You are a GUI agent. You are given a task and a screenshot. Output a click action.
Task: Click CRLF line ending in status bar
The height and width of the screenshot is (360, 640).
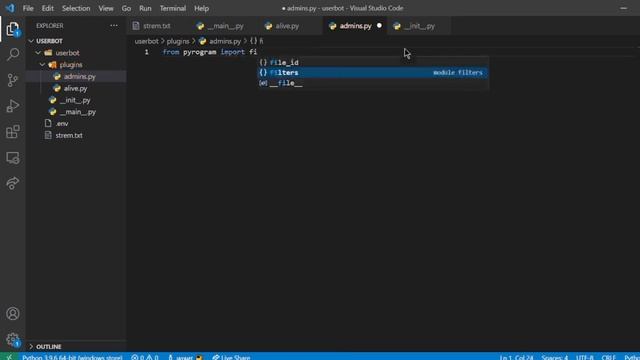pos(608,357)
